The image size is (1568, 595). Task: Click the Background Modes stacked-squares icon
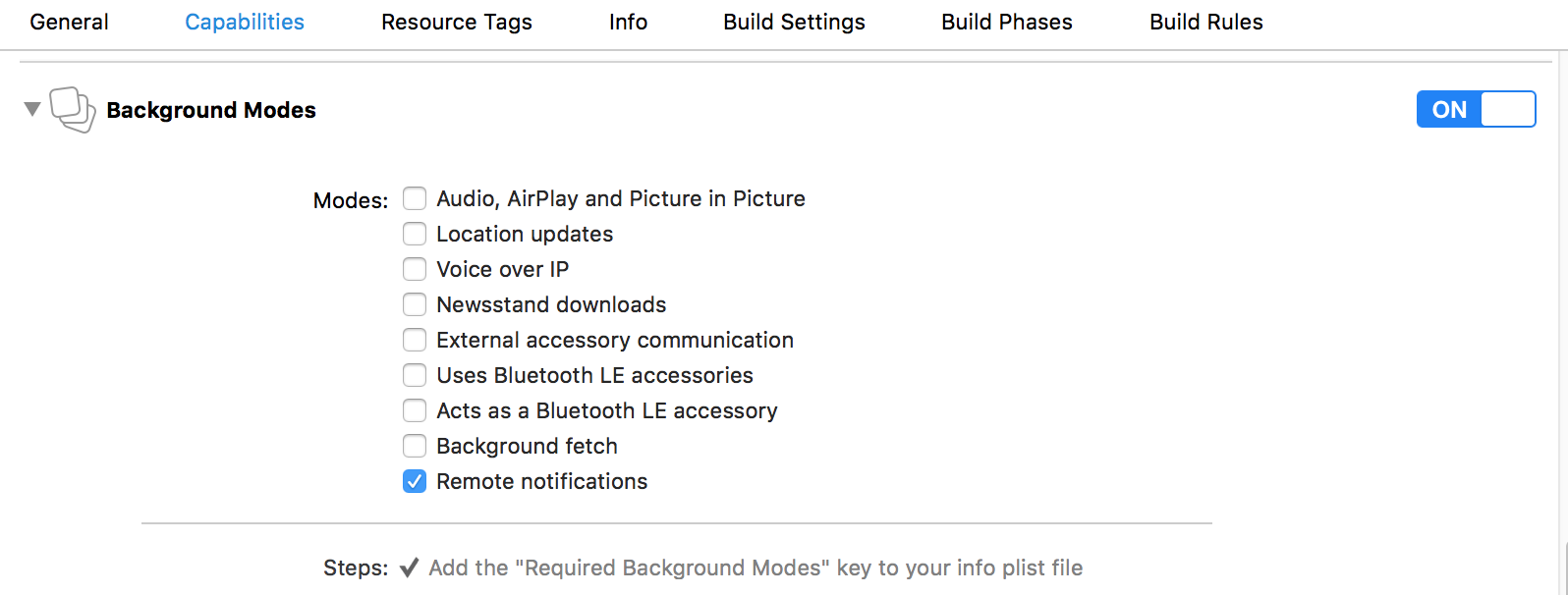click(x=73, y=110)
